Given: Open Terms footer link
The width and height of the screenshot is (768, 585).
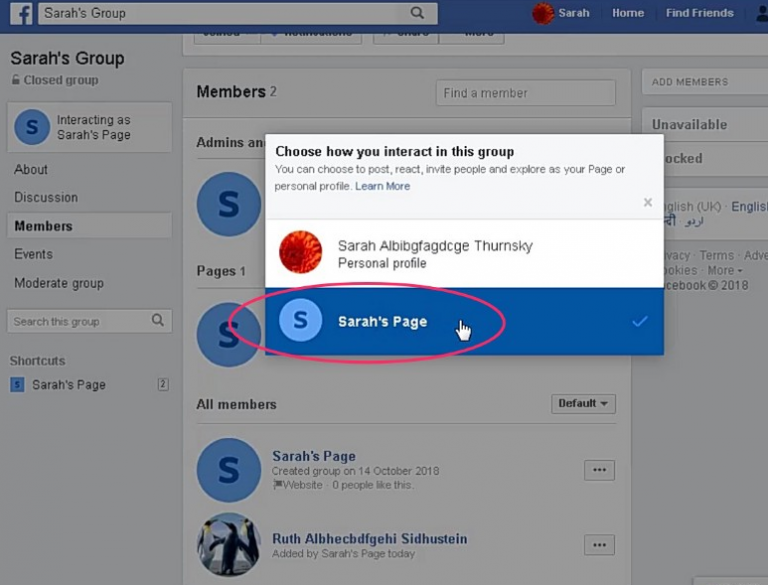Looking at the screenshot, I should (x=717, y=255).
